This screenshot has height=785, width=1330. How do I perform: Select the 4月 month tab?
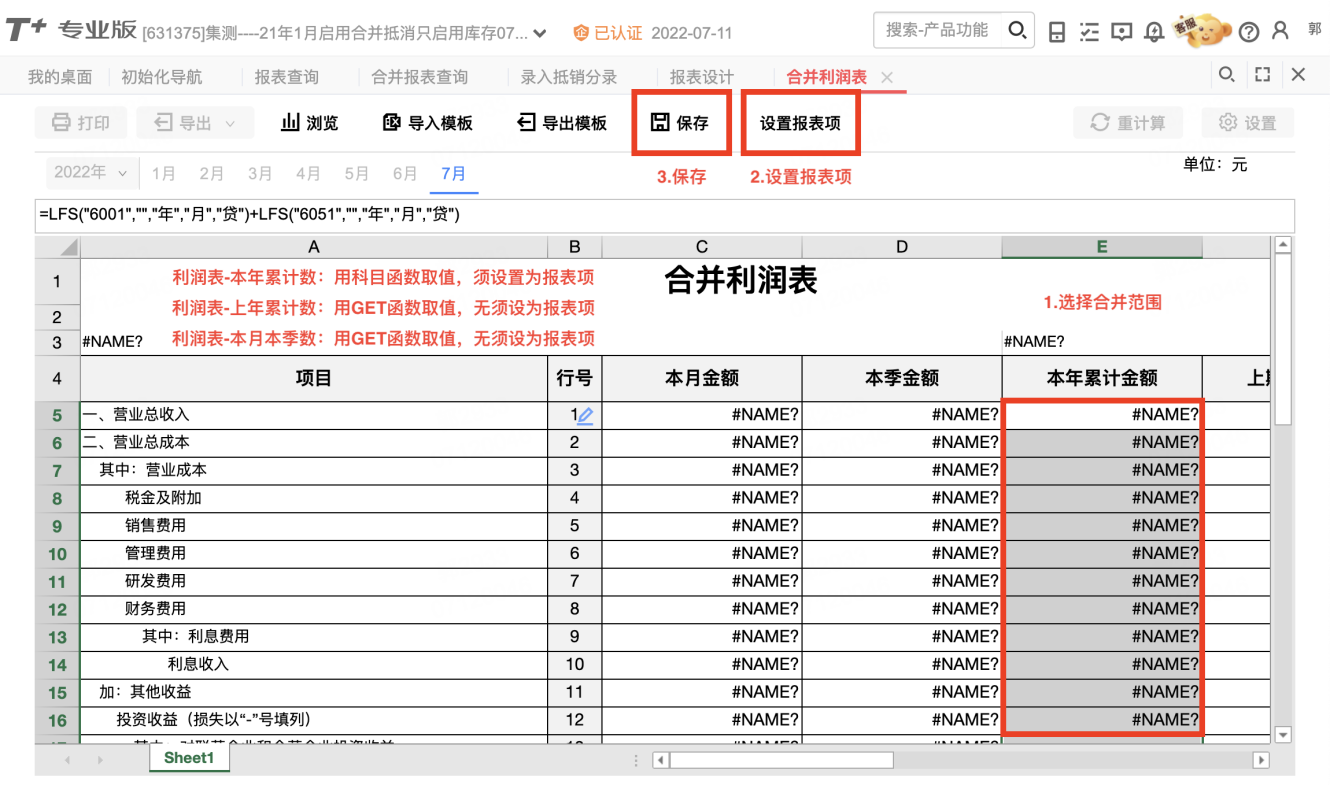coord(309,174)
